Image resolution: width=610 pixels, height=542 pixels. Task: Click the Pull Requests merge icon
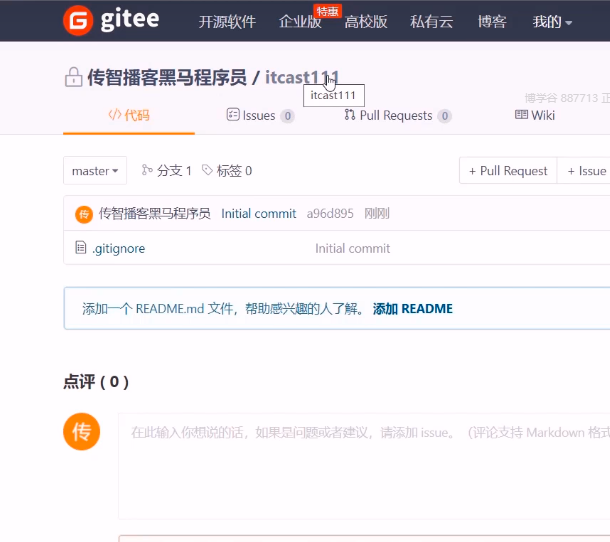click(x=350, y=115)
